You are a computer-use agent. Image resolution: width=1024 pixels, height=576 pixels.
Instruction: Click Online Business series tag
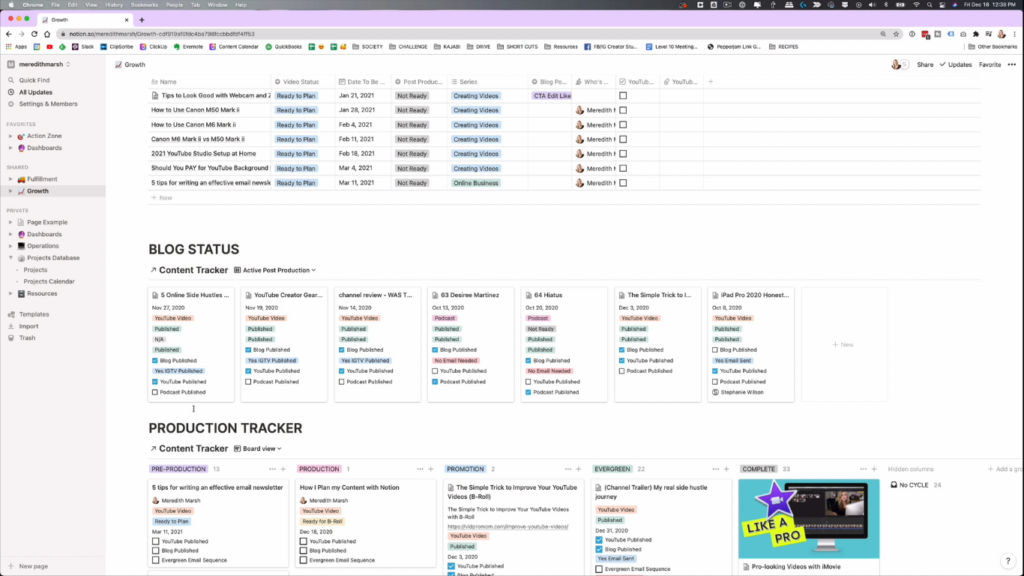[x=475, y=183]
